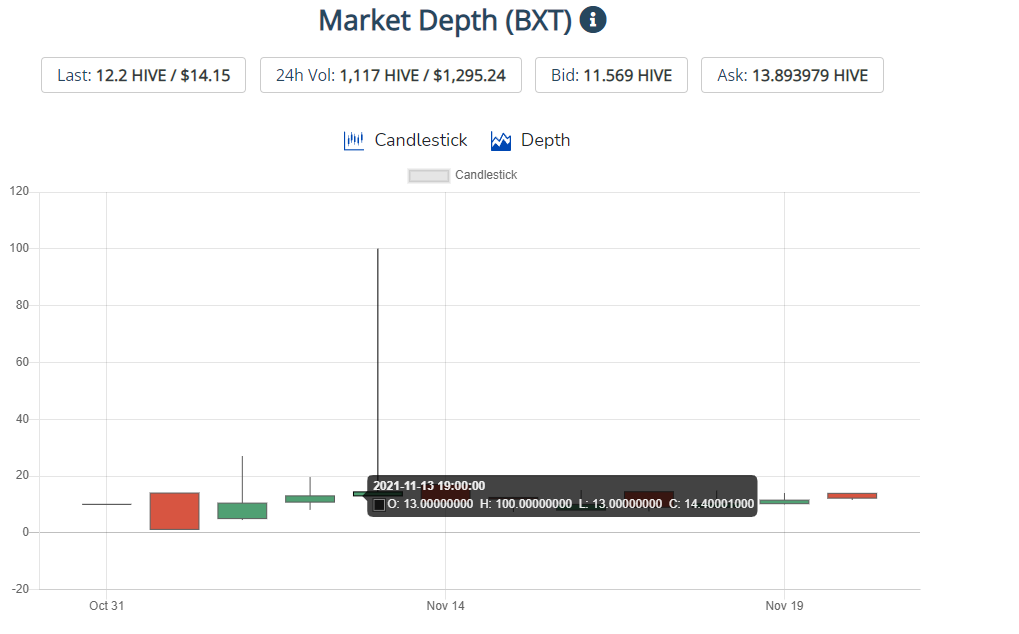Open the Market Depth info icon
Image resolution: width=1019 pixels, height=634 pixels.
593,19
